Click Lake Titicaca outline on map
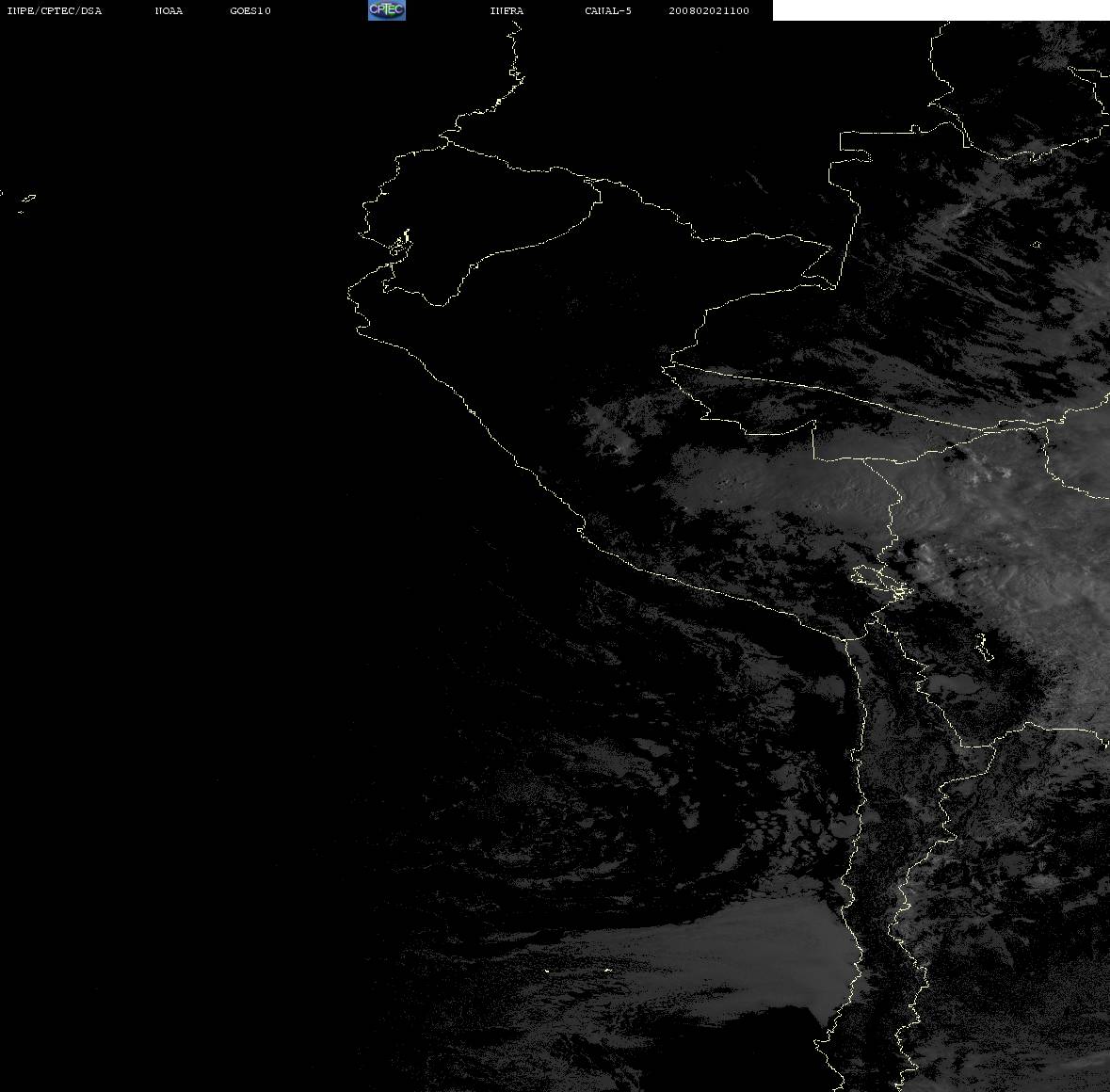1110x1092 pixels. (x=881, y=580)
